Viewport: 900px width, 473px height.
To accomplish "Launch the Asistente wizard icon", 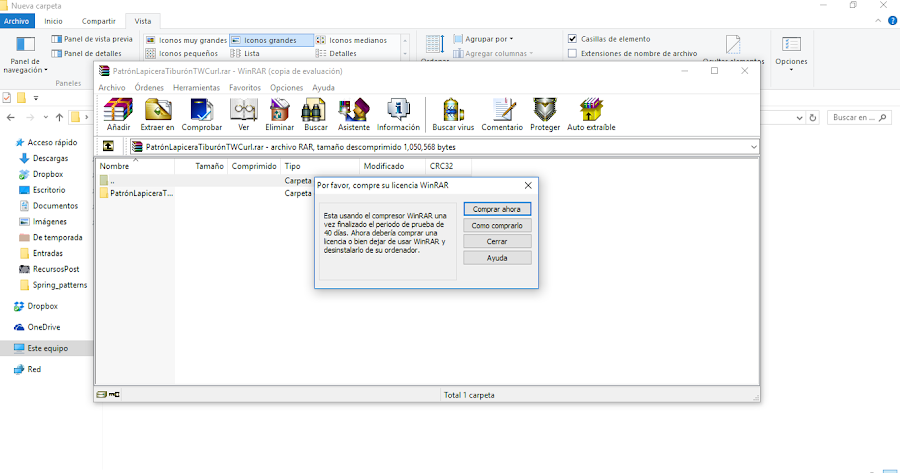I will click(x=354, y=114).
